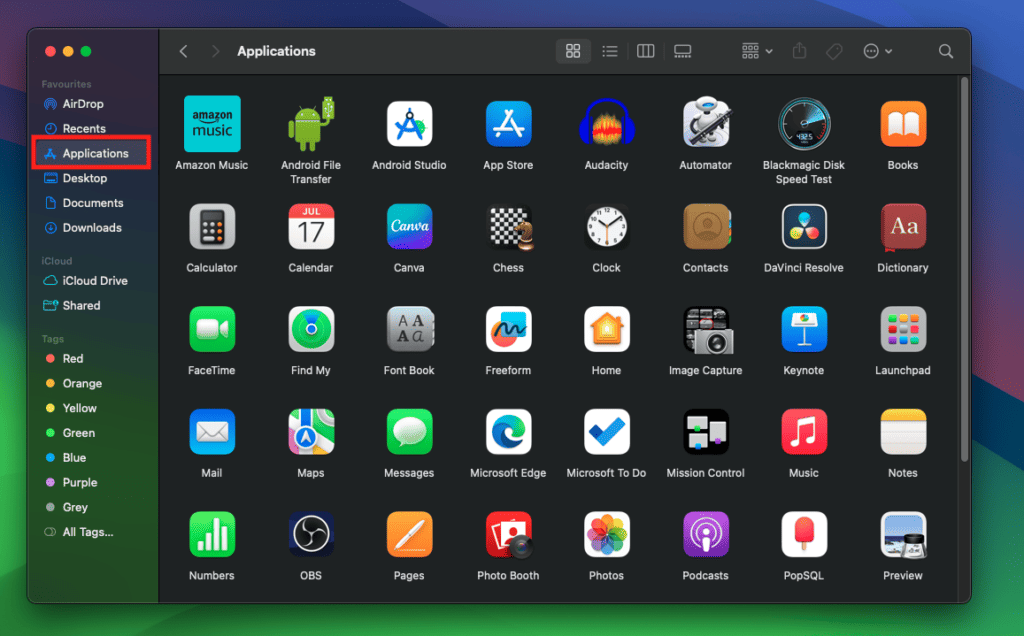
Task: Open the search field
Action: (945, 51)
